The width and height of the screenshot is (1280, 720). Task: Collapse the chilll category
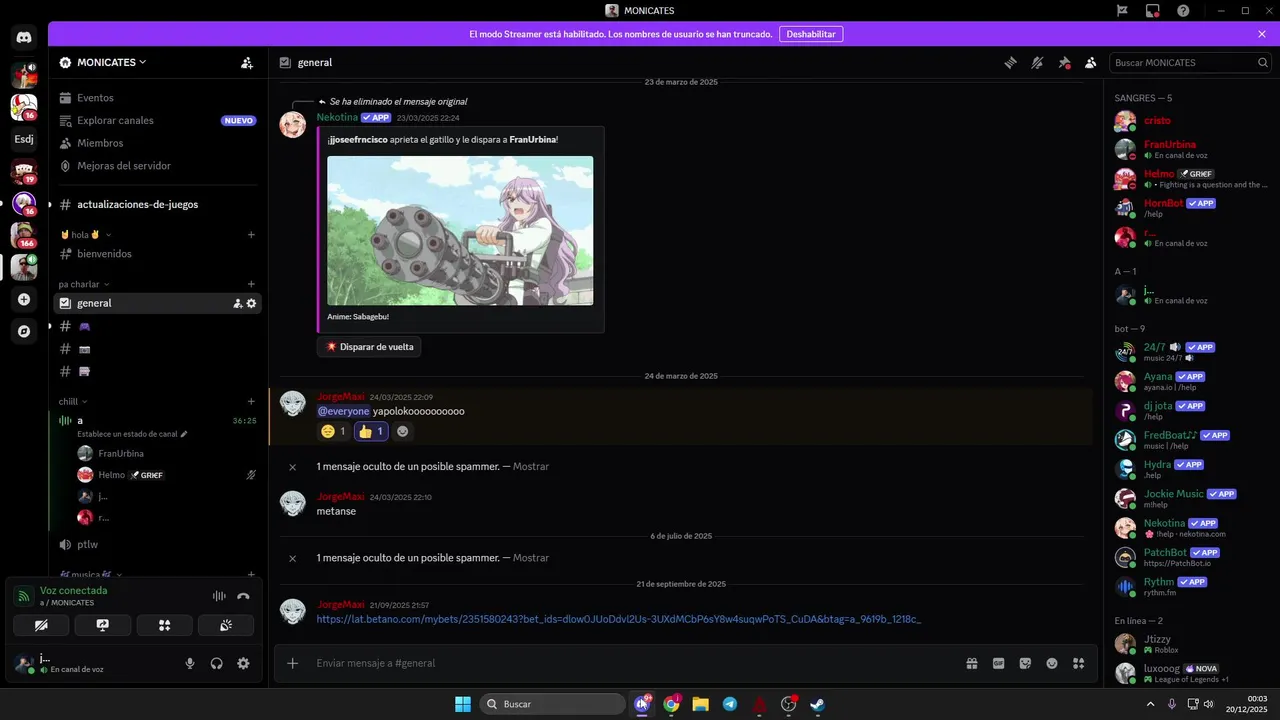click(72, 401)
